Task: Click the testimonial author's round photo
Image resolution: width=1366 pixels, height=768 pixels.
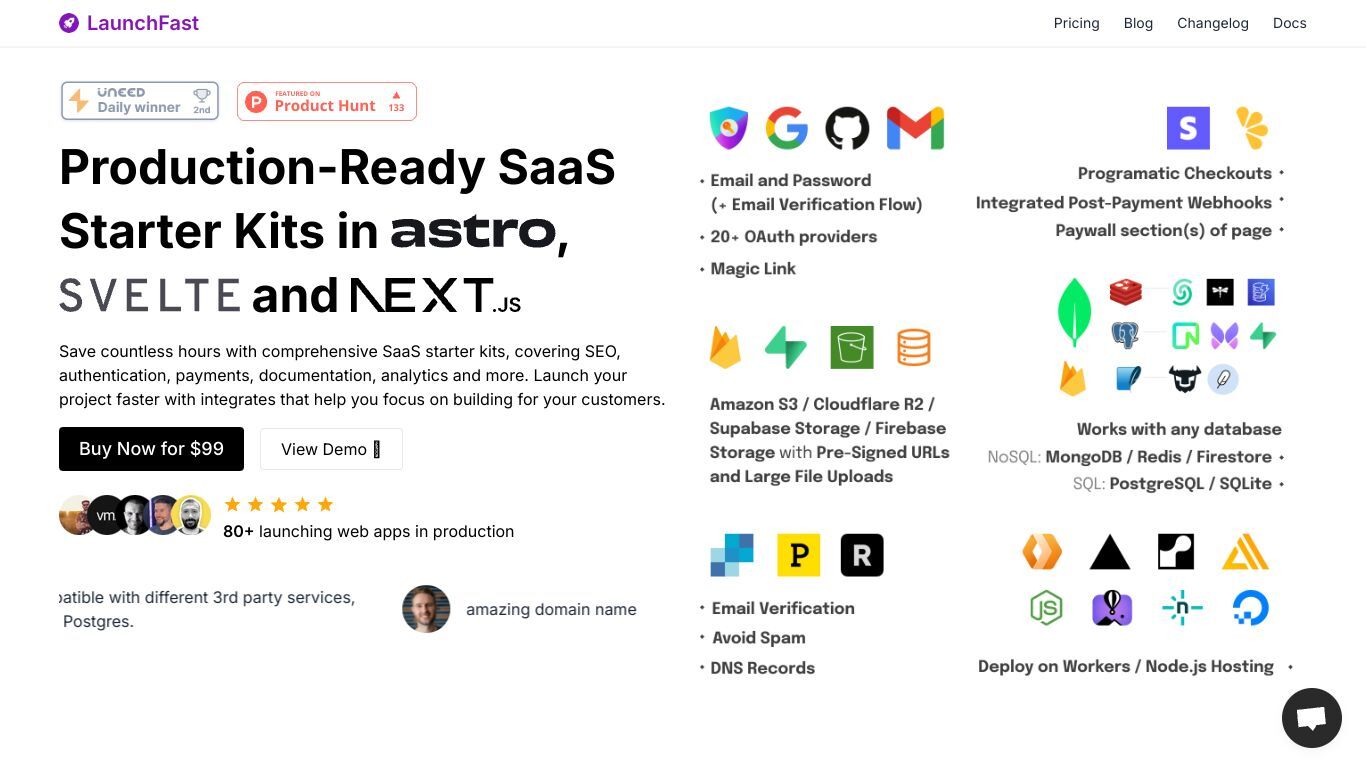Action: 426,609
